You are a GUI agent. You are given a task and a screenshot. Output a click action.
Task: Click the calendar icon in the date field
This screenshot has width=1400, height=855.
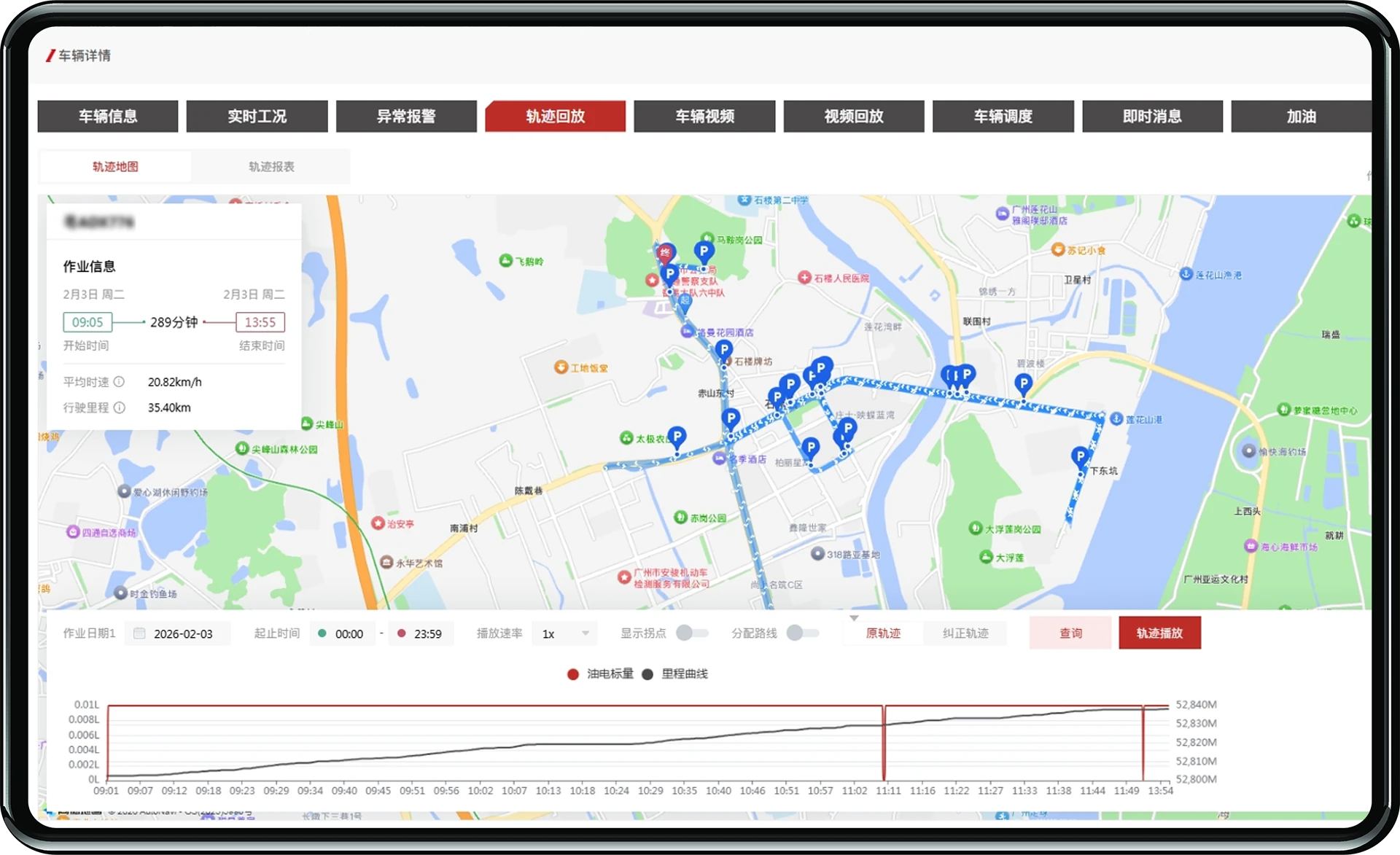[139, 633]
